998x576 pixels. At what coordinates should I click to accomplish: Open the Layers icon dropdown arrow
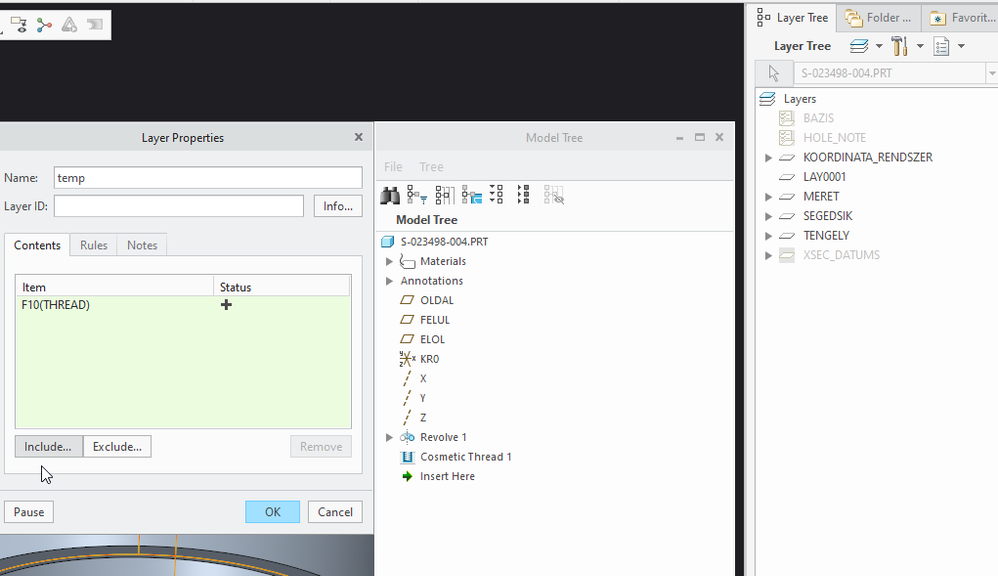pos(879,46)
